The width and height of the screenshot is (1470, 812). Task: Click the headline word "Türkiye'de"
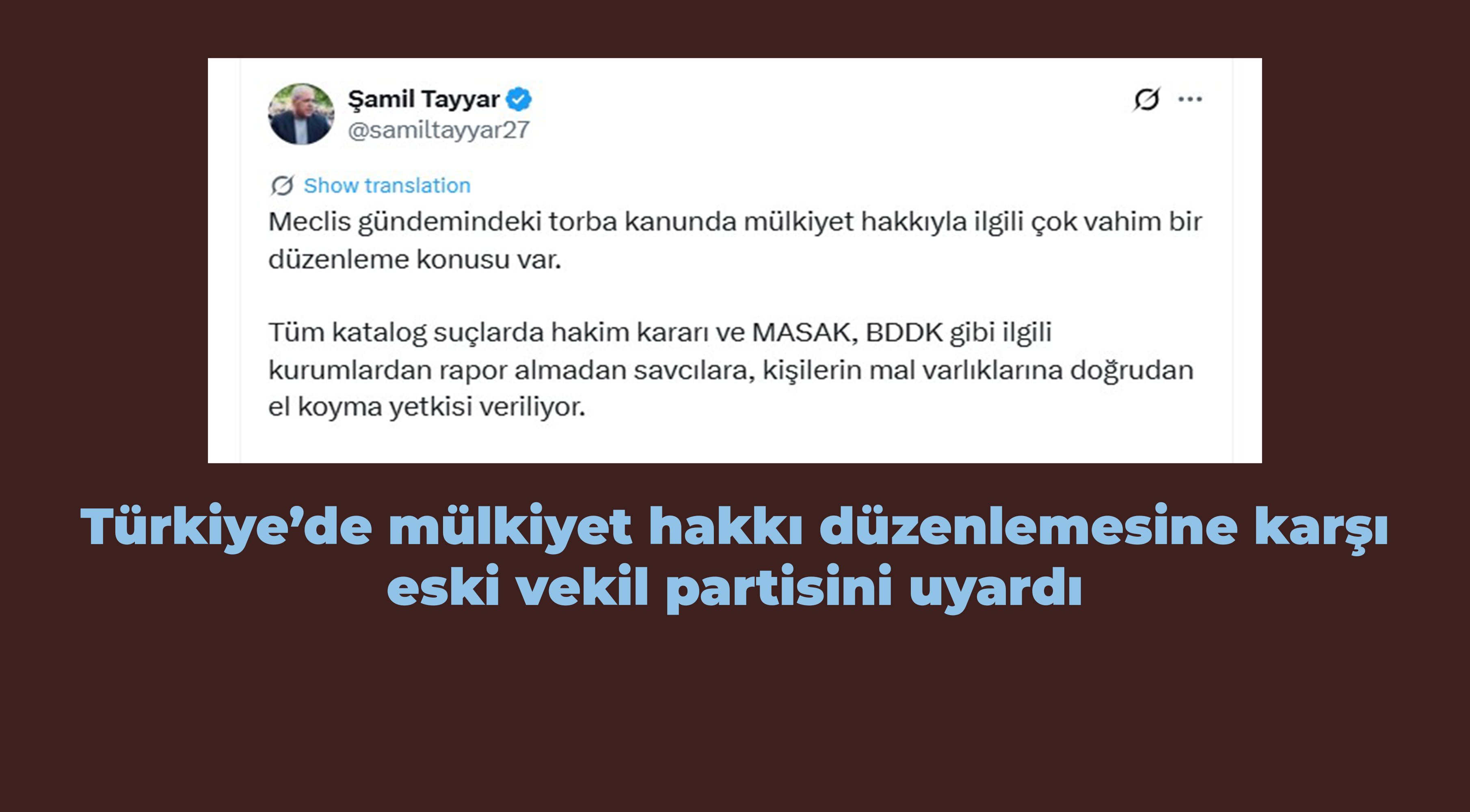tap(227, 526)
